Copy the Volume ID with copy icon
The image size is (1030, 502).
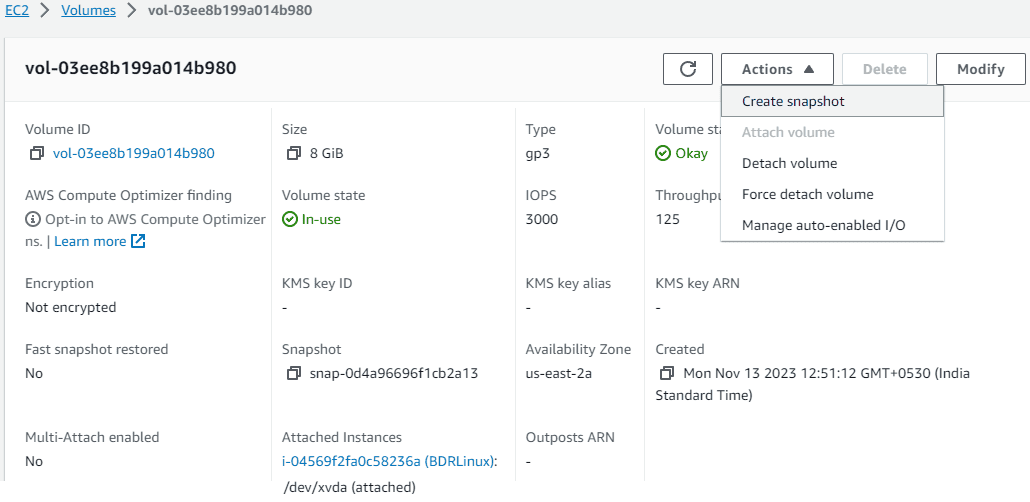tap(36, 154)
